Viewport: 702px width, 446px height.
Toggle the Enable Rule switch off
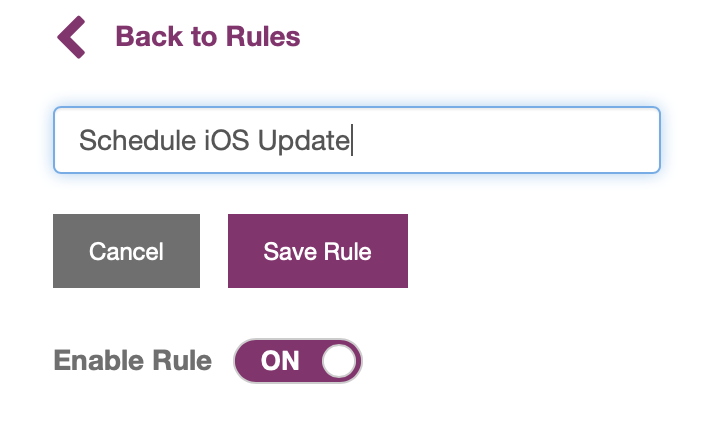click(298, 361)
